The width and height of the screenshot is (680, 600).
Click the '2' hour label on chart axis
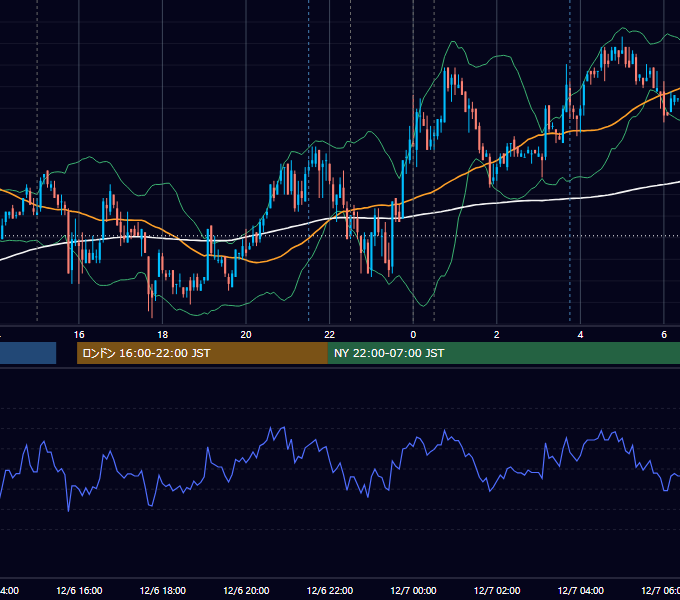[x=497, y=334]
